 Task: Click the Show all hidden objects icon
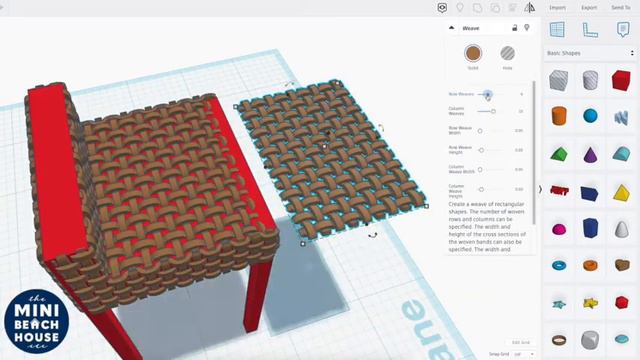pyautogui.click(x=442, y=8)
